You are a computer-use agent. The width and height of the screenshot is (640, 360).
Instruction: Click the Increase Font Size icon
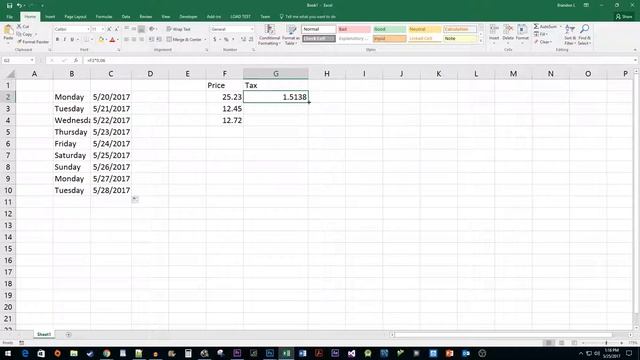[109, 29]
